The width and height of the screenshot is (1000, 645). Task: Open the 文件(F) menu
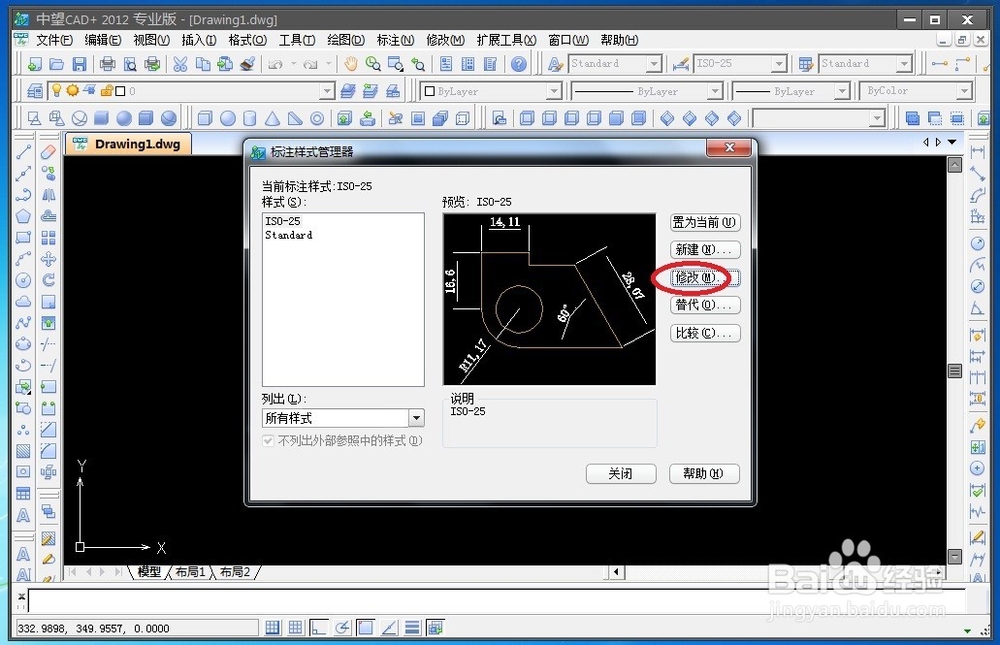point(54,40)
